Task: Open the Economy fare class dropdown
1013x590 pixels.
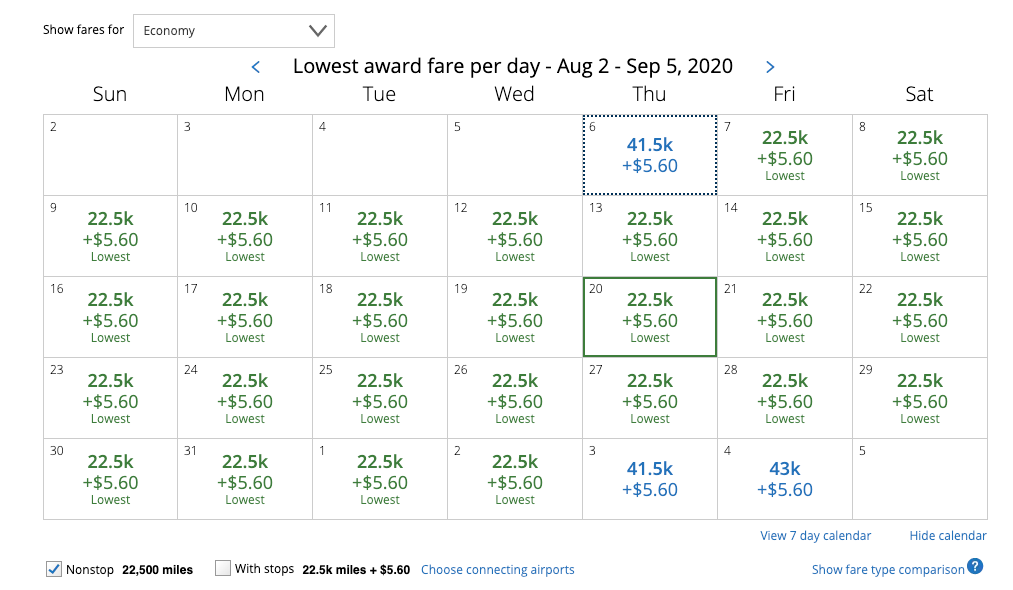Action: (x=234, y=31)
